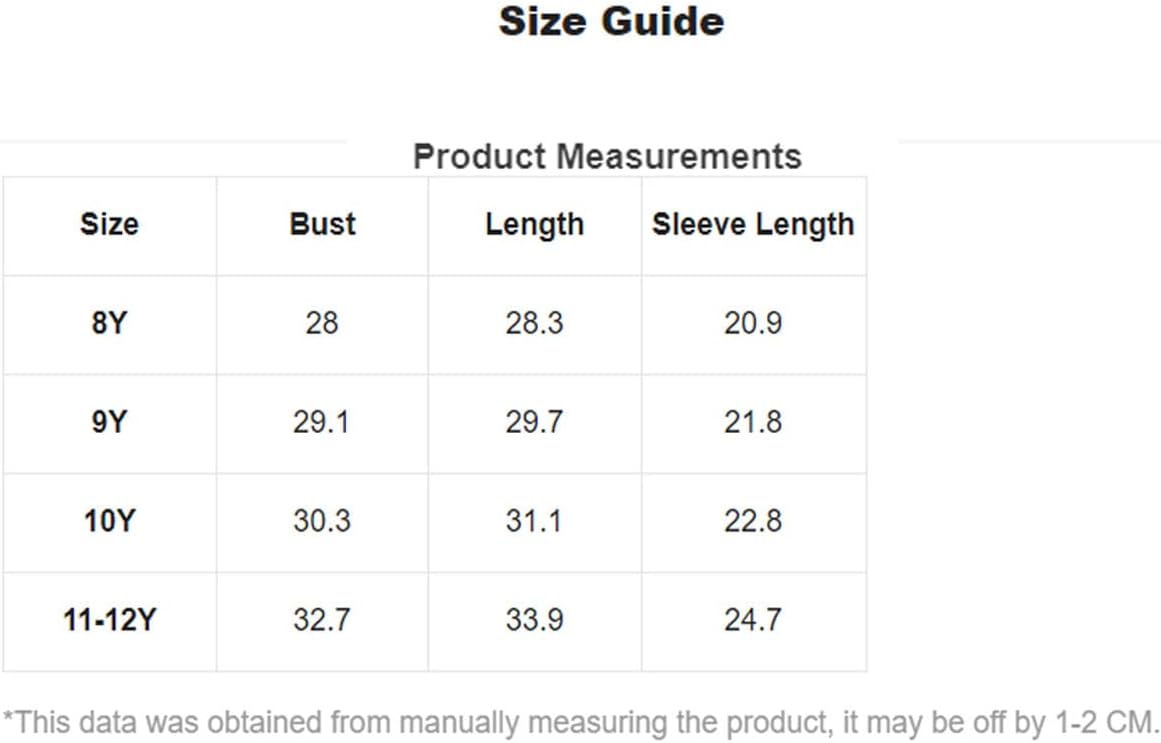Click the manual measurement disclaimer note

point(580,722)
